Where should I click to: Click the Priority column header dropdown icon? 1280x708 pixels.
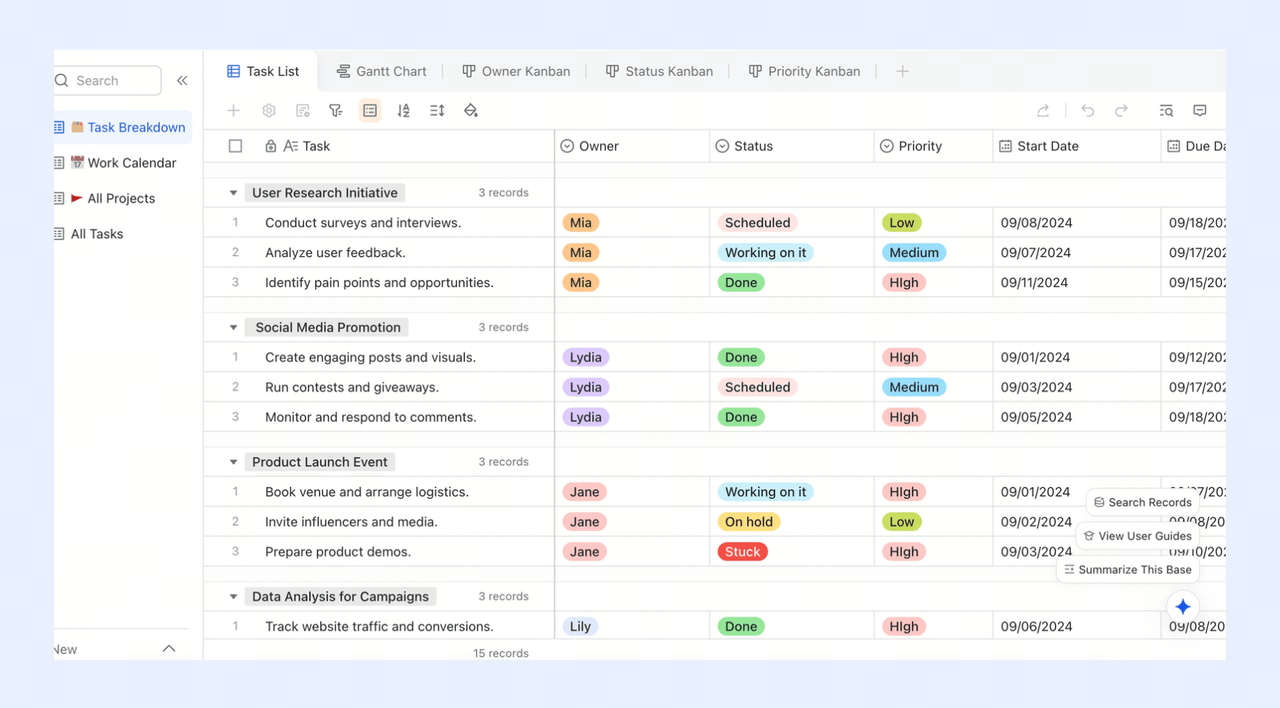[886, 146]
